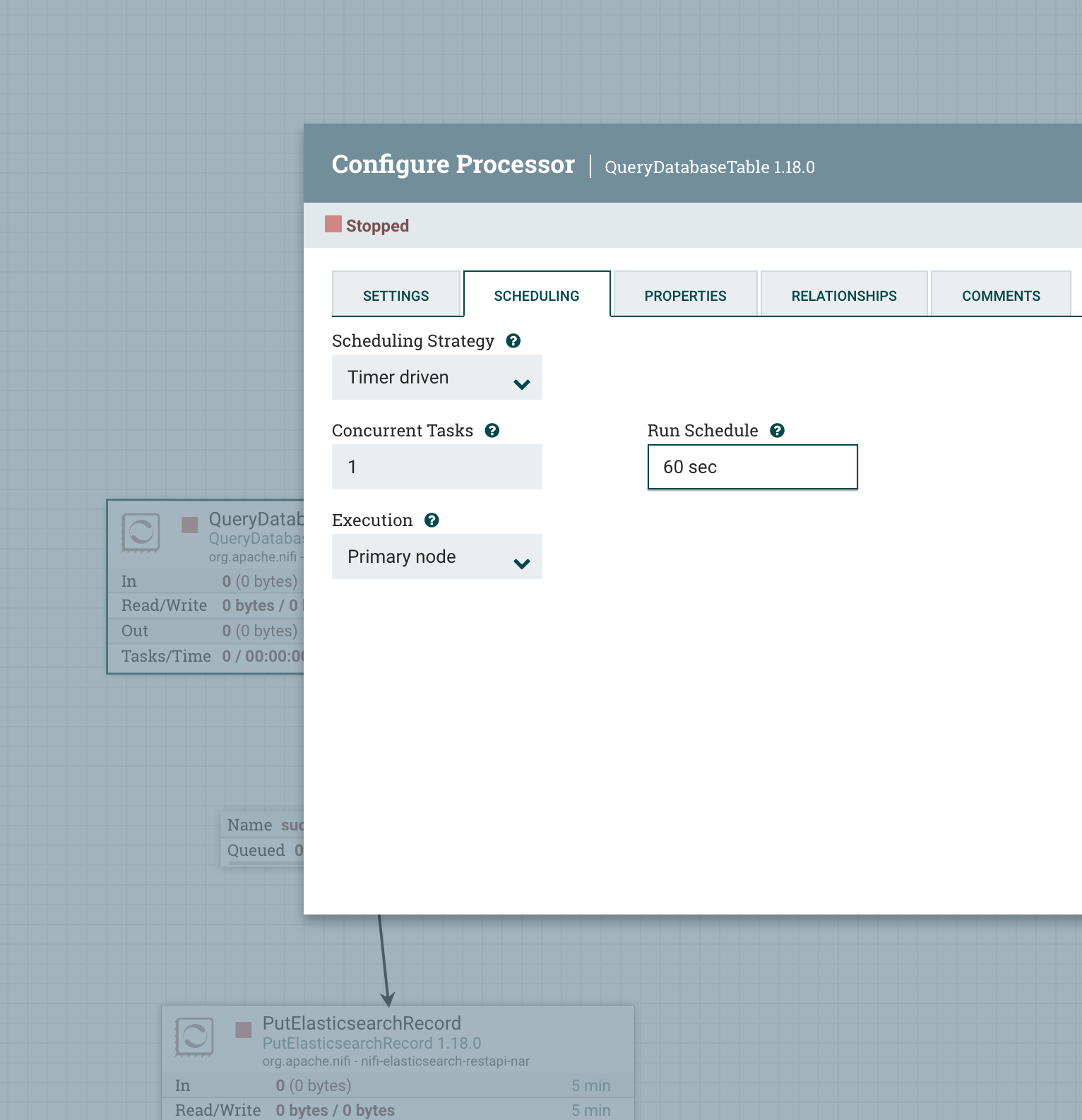Click the Out row of QueryDatabaseTable processor
The width and height of the screenshot is (1082, 1120).
coord(206,631)
